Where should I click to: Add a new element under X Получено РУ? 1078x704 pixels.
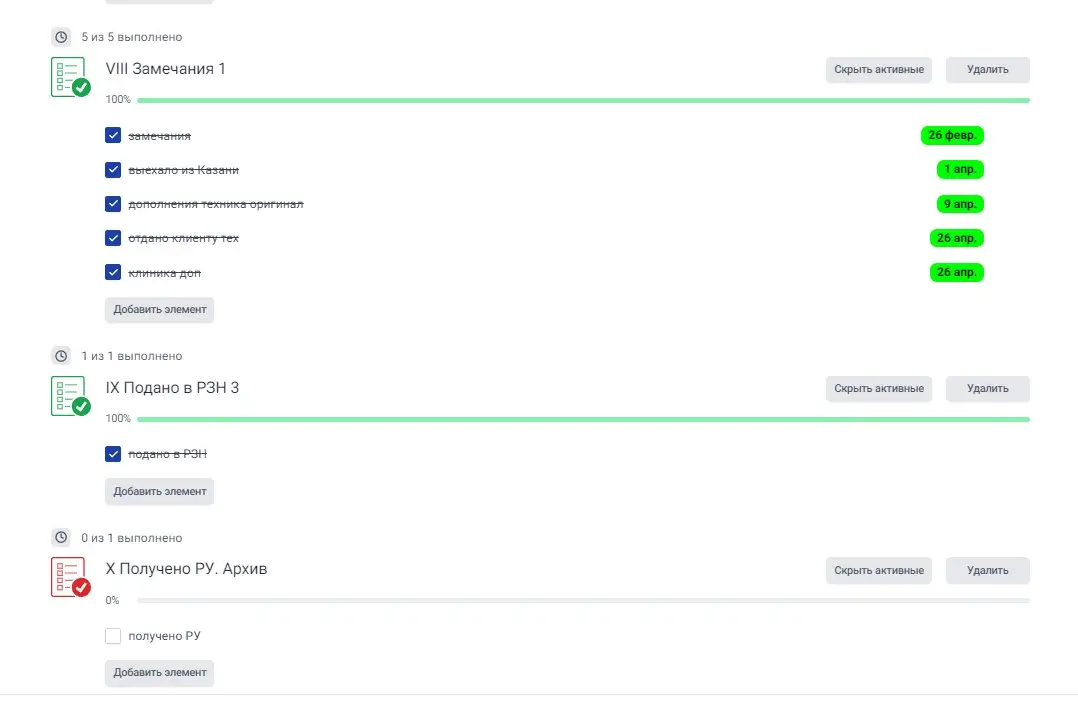[x=159, y=673]
